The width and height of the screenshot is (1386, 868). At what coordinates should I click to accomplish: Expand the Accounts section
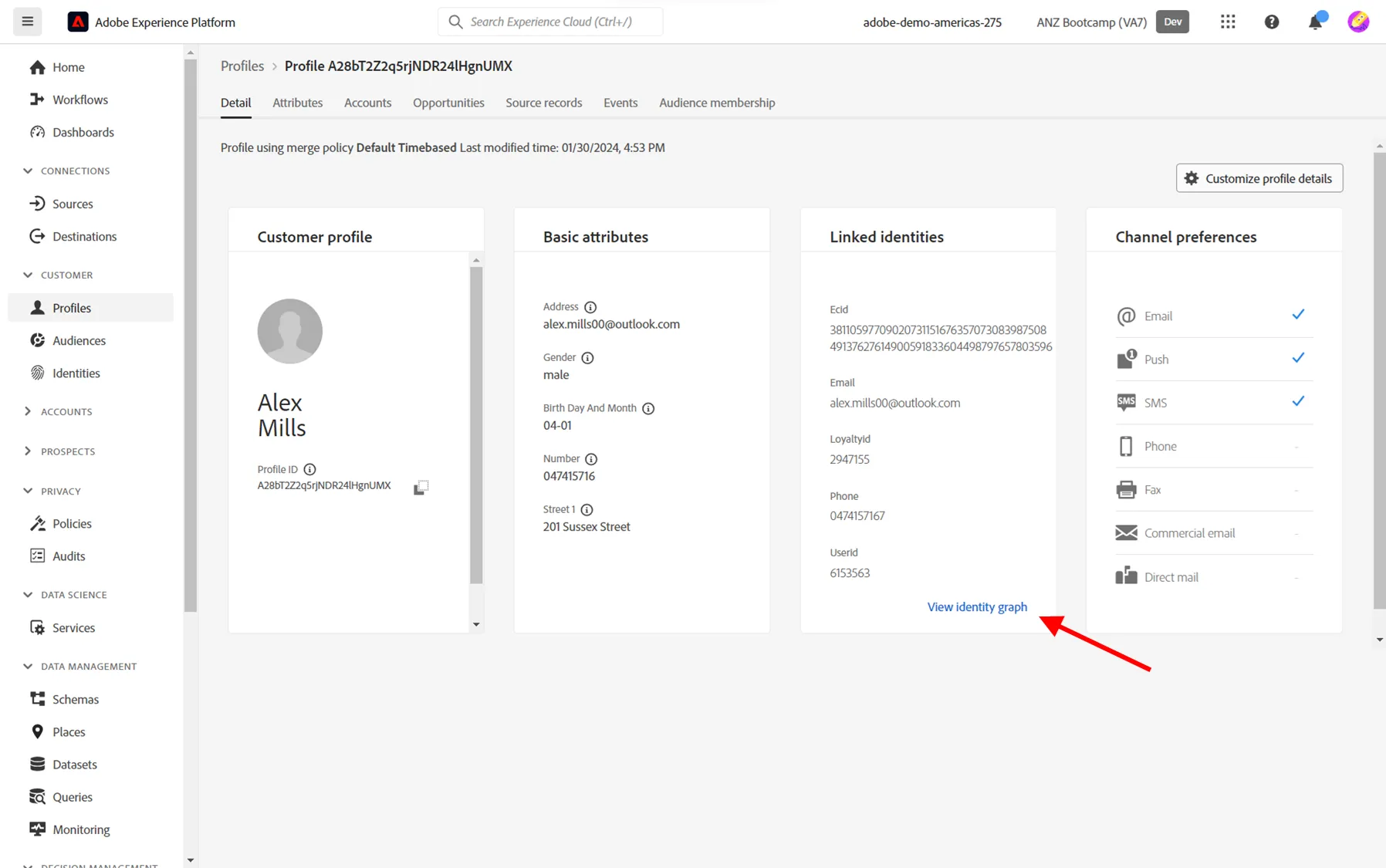pos(28,411)
